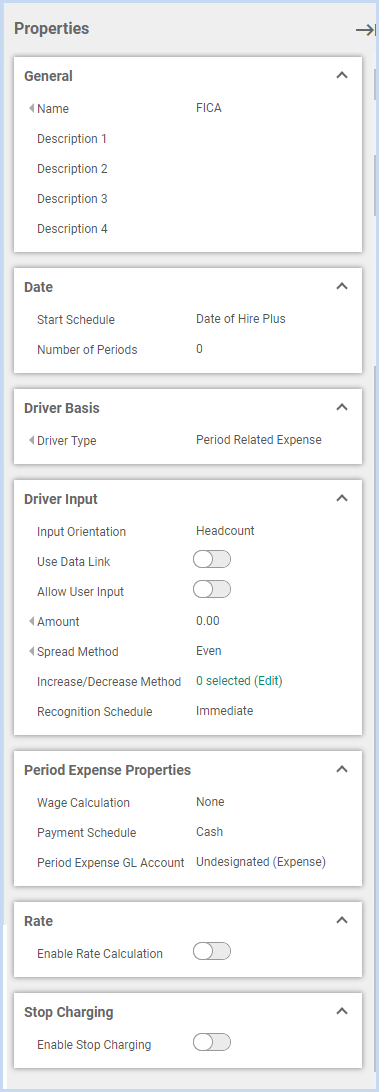Open the '0 selected (Edit)' link
Viewport: 379px width, 1092px height.
[239, 681]
